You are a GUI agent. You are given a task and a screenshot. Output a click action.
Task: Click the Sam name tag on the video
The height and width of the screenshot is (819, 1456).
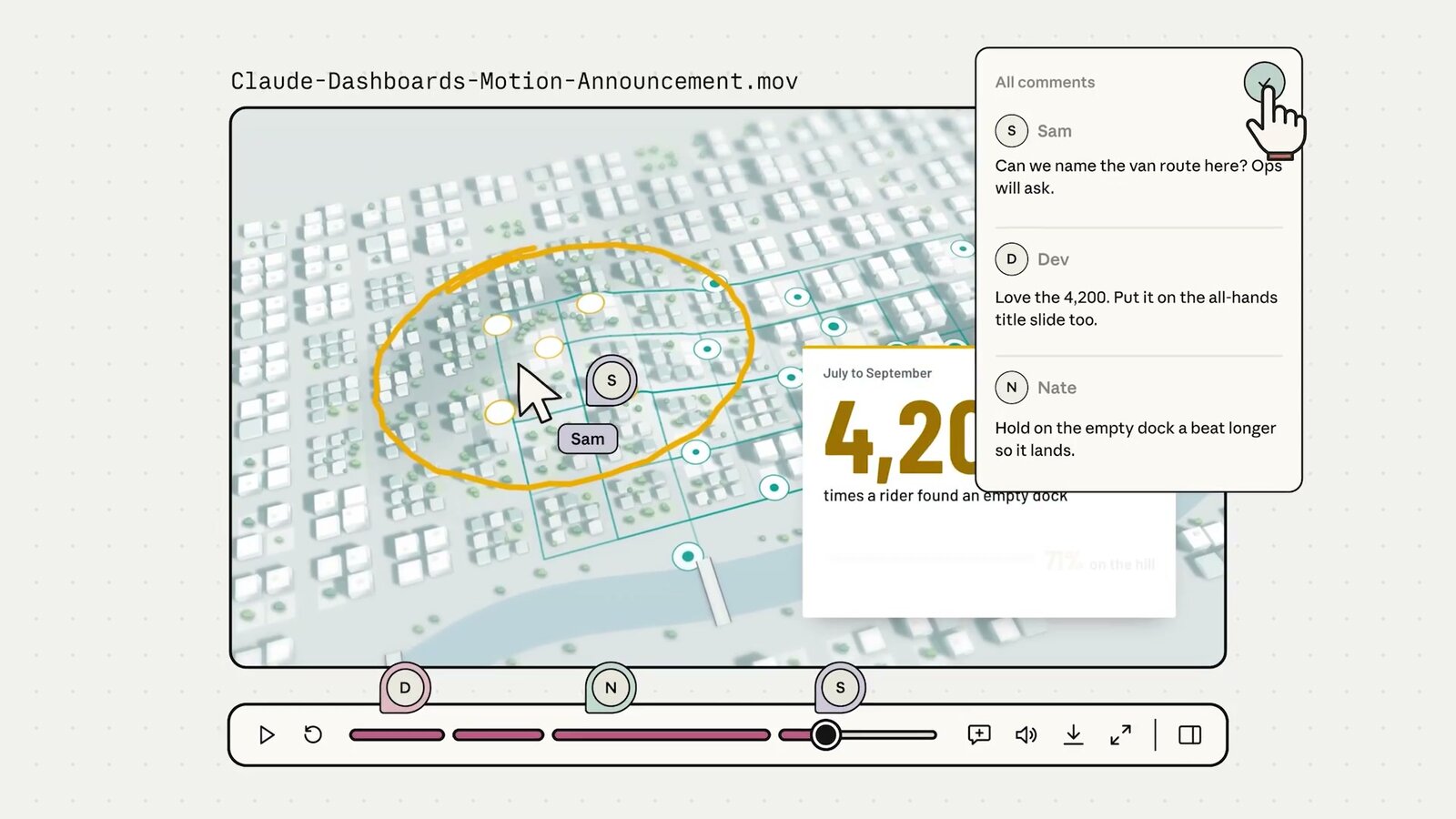coord(588,439)
